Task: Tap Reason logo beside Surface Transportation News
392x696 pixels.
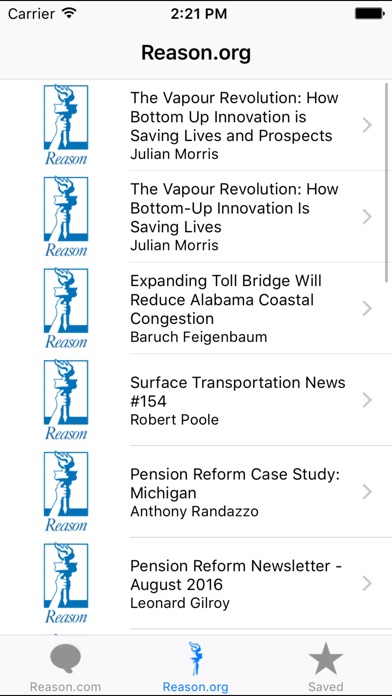Action: [x=66, y=400]
